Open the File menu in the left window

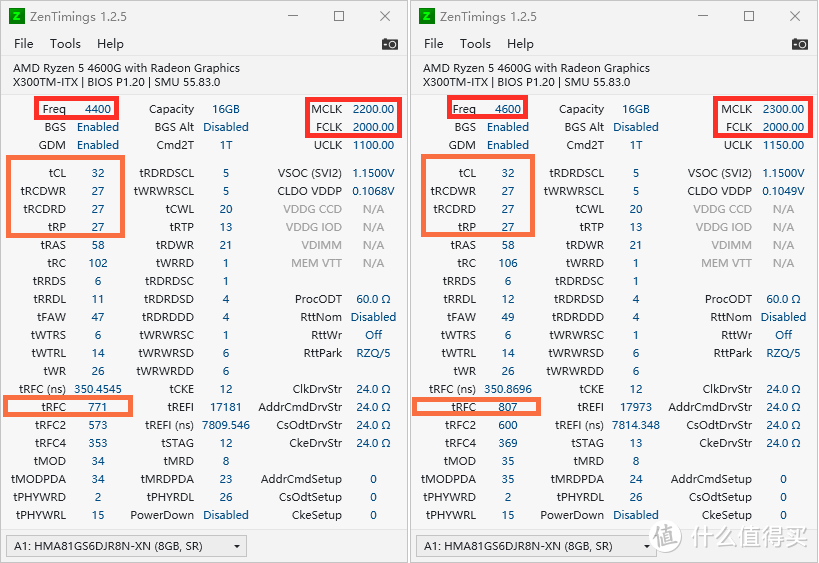pyautogui.click(x=24, y=44)
